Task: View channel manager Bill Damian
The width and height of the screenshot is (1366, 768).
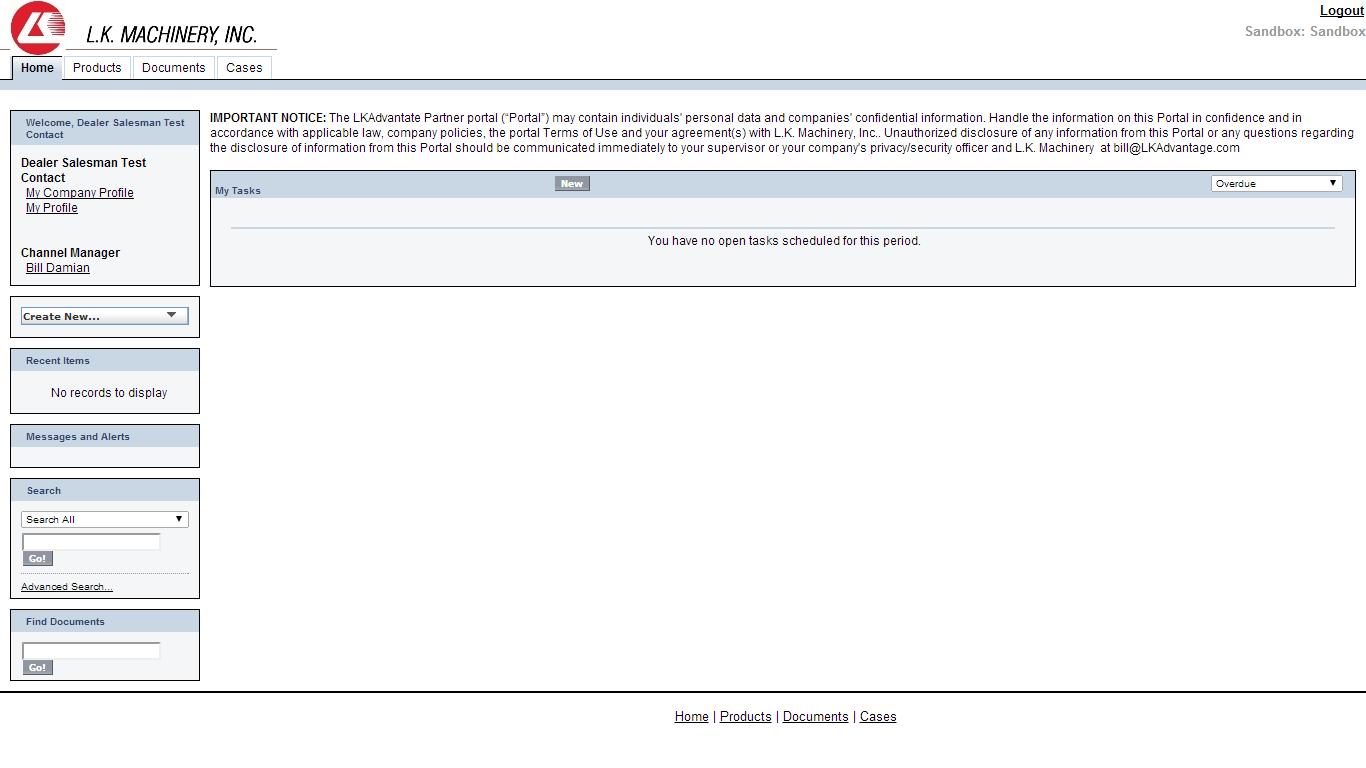Action: (x=58, y=268)
